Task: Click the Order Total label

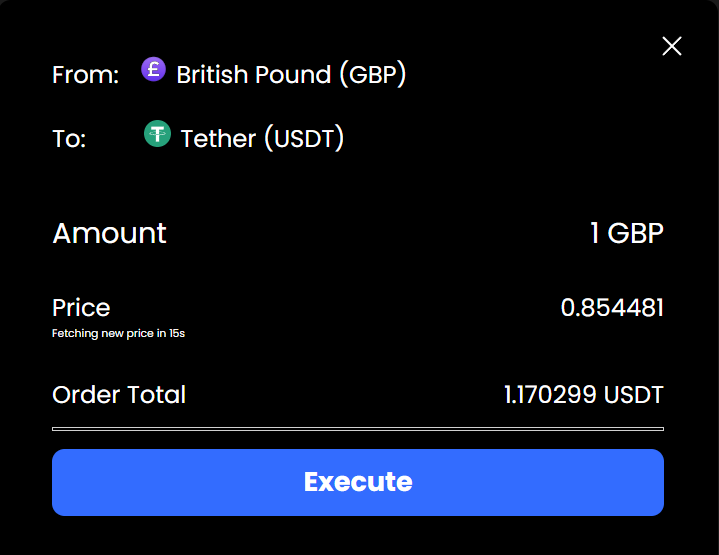Action: tap(119, 395)
